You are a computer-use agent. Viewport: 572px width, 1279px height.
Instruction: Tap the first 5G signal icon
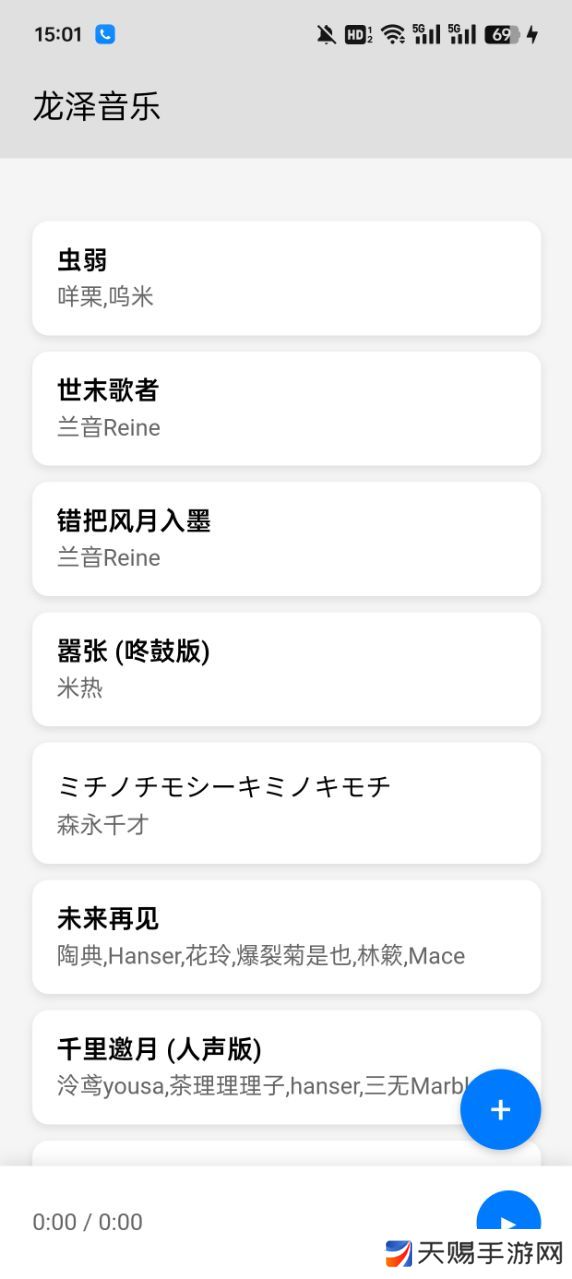(x=427, y=35)
